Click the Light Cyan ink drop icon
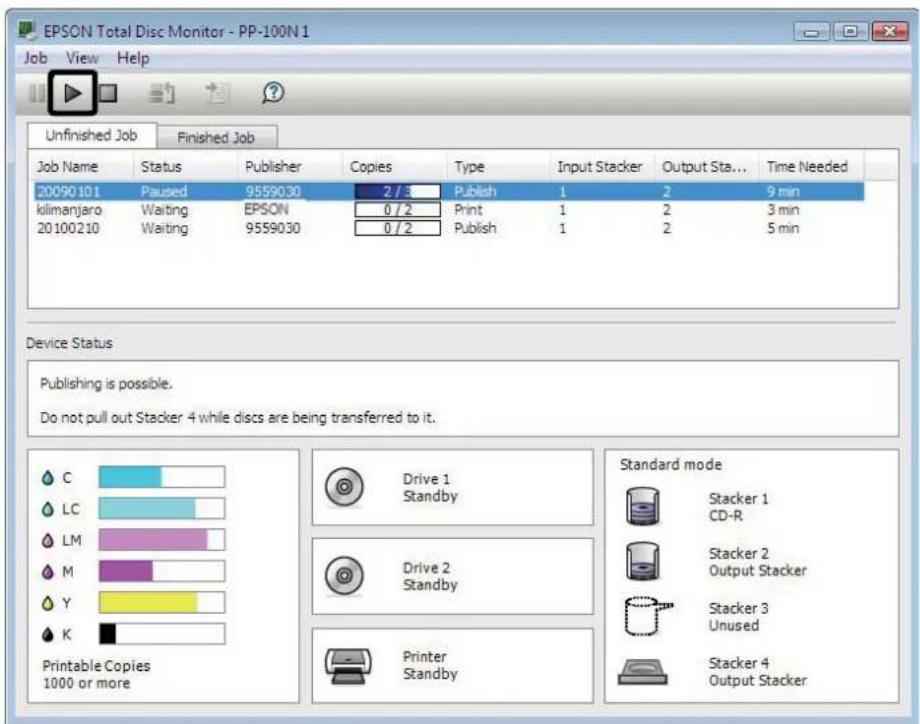920x724 pixels. pos(48,509)
